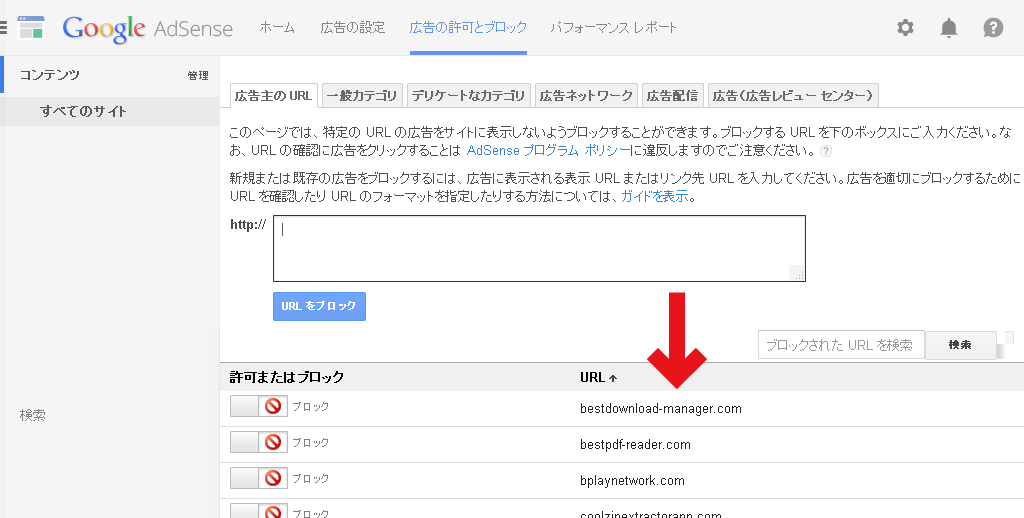
Task: Open the hamburger menu at top left
Action: coord(3,27)
